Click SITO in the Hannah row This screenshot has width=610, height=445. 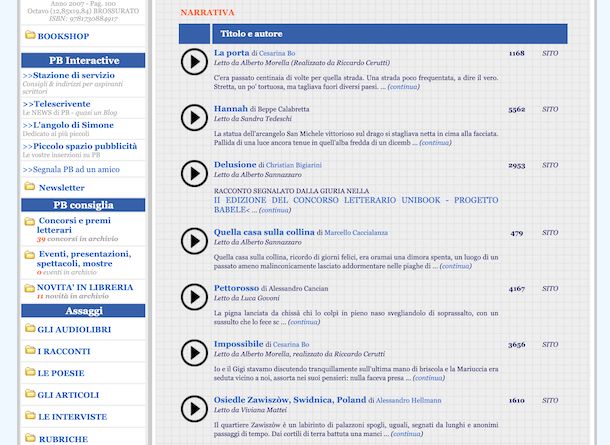550,109
